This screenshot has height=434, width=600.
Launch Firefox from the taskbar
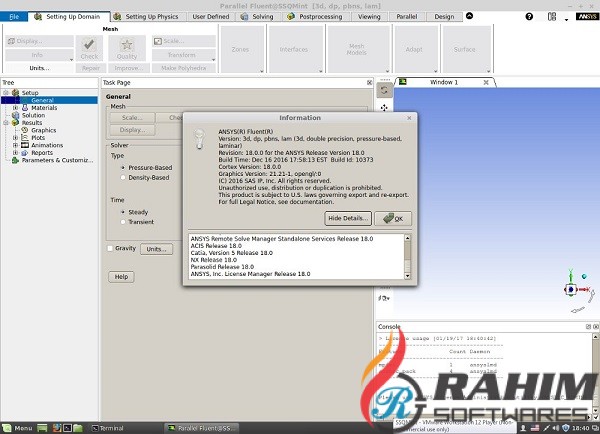tap(57, 428)
